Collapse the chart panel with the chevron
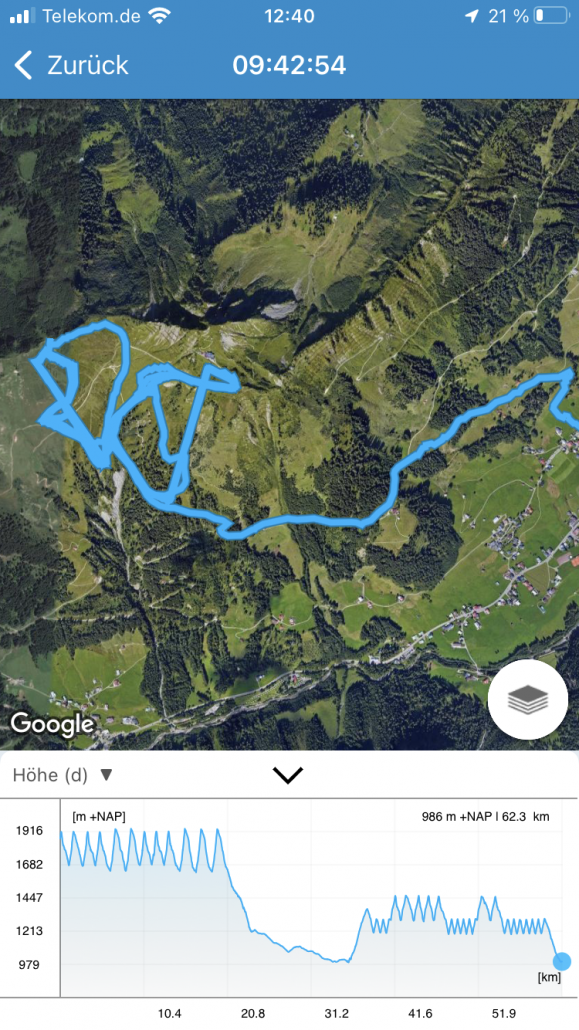 288,775
